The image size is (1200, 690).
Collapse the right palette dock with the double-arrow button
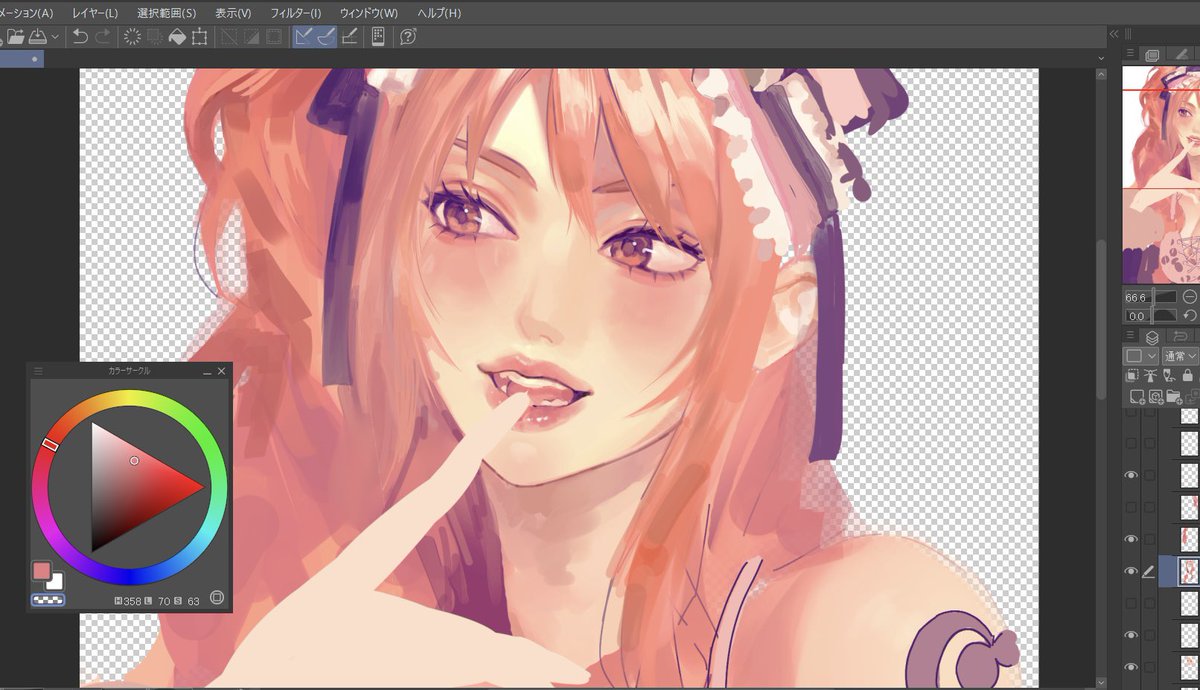click(1114, 34)
